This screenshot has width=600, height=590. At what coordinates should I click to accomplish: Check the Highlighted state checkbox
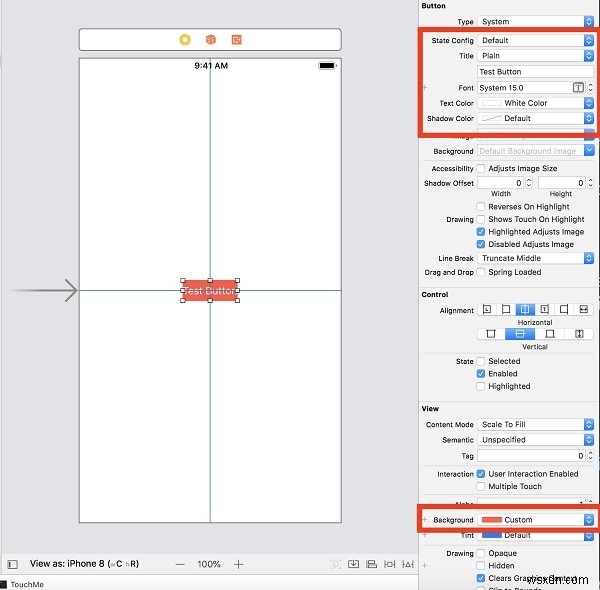tap(481, 386)
